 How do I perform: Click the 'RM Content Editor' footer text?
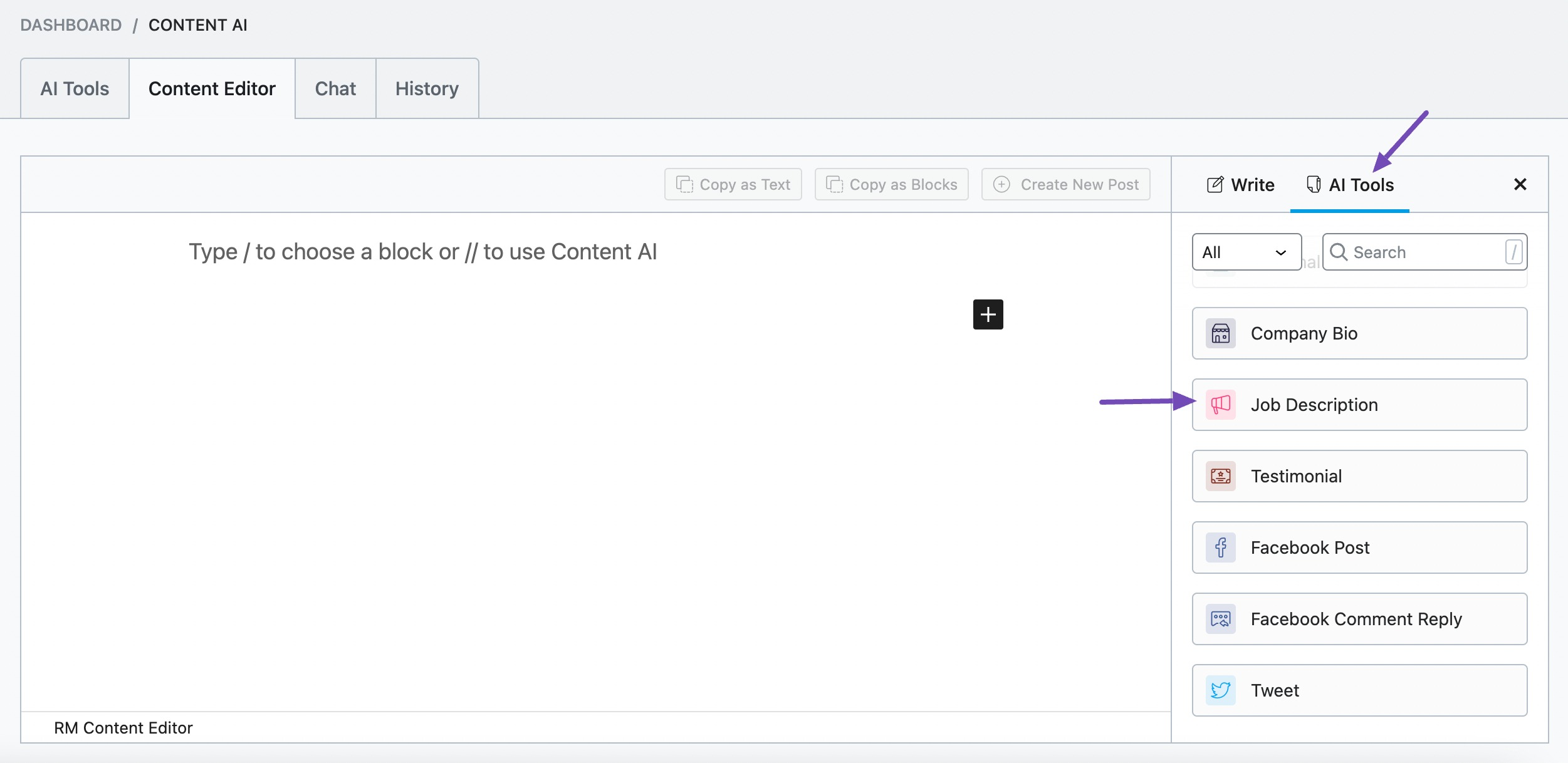pos(123,728)
